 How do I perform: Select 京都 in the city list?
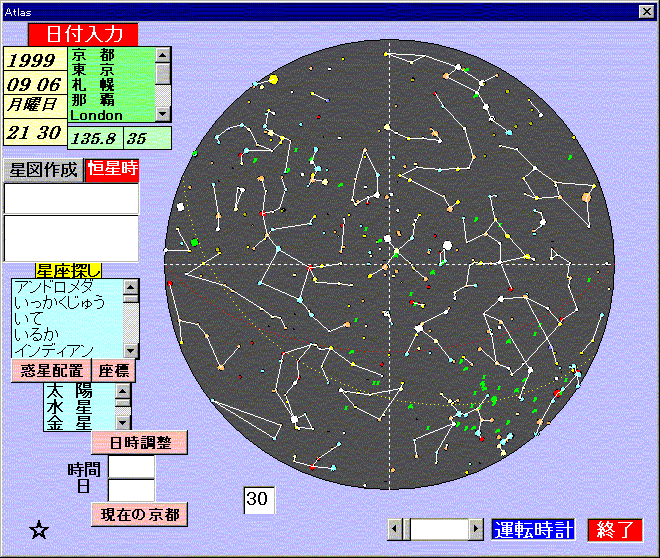point(111,55)
